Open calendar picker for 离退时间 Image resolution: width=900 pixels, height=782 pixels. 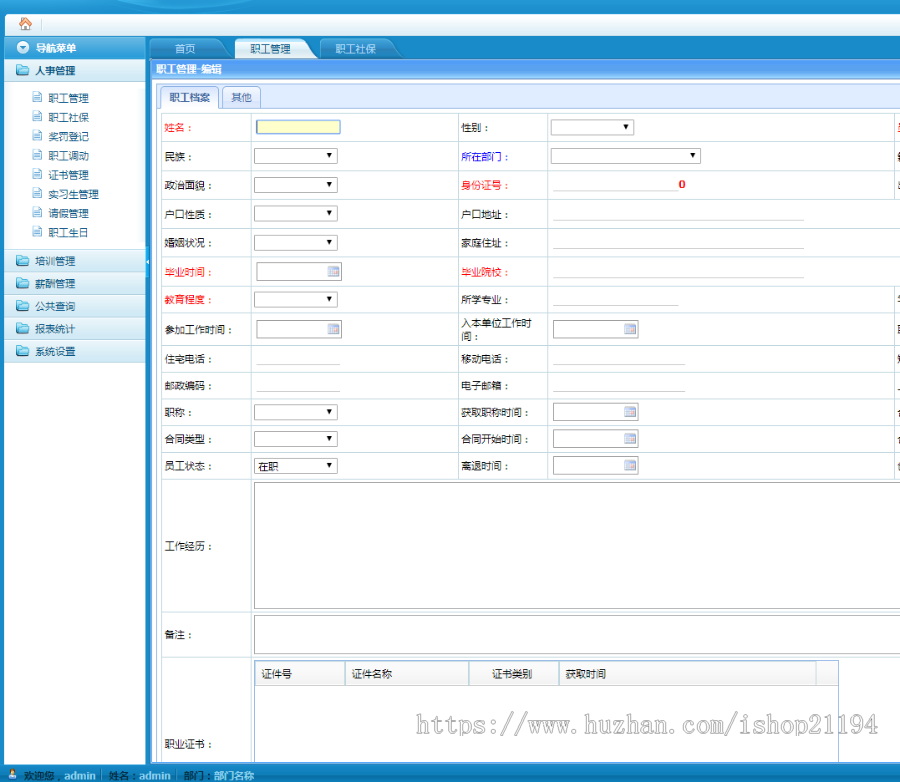[630, 466]
